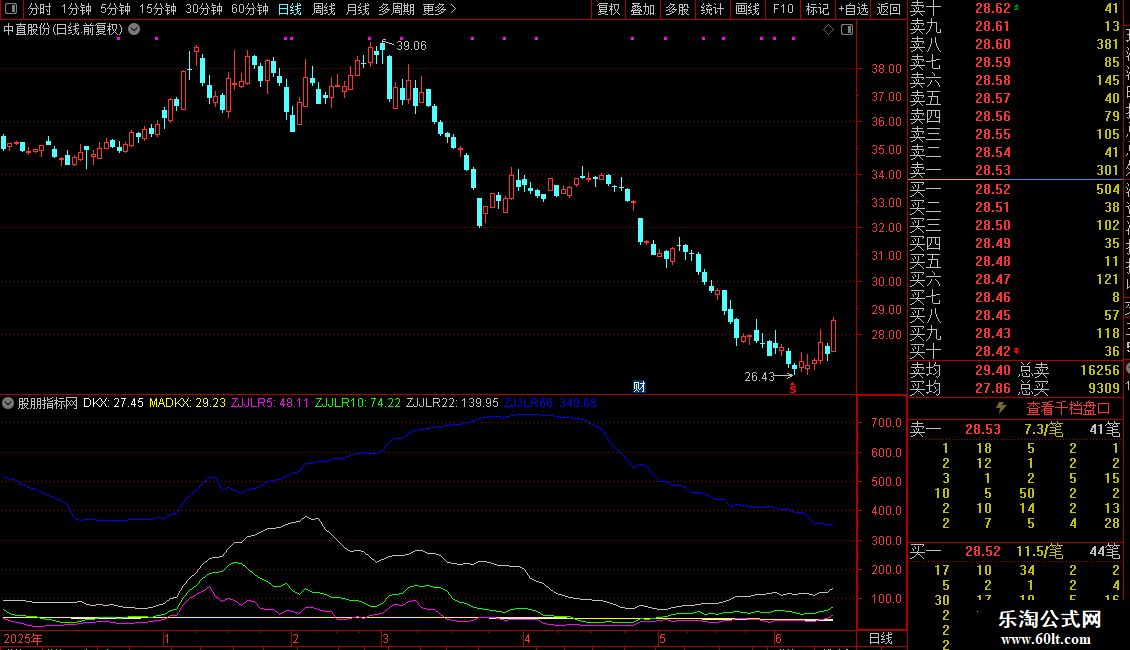
Task: Open the 复权 adjustment menu
Action: click(608, 9)
